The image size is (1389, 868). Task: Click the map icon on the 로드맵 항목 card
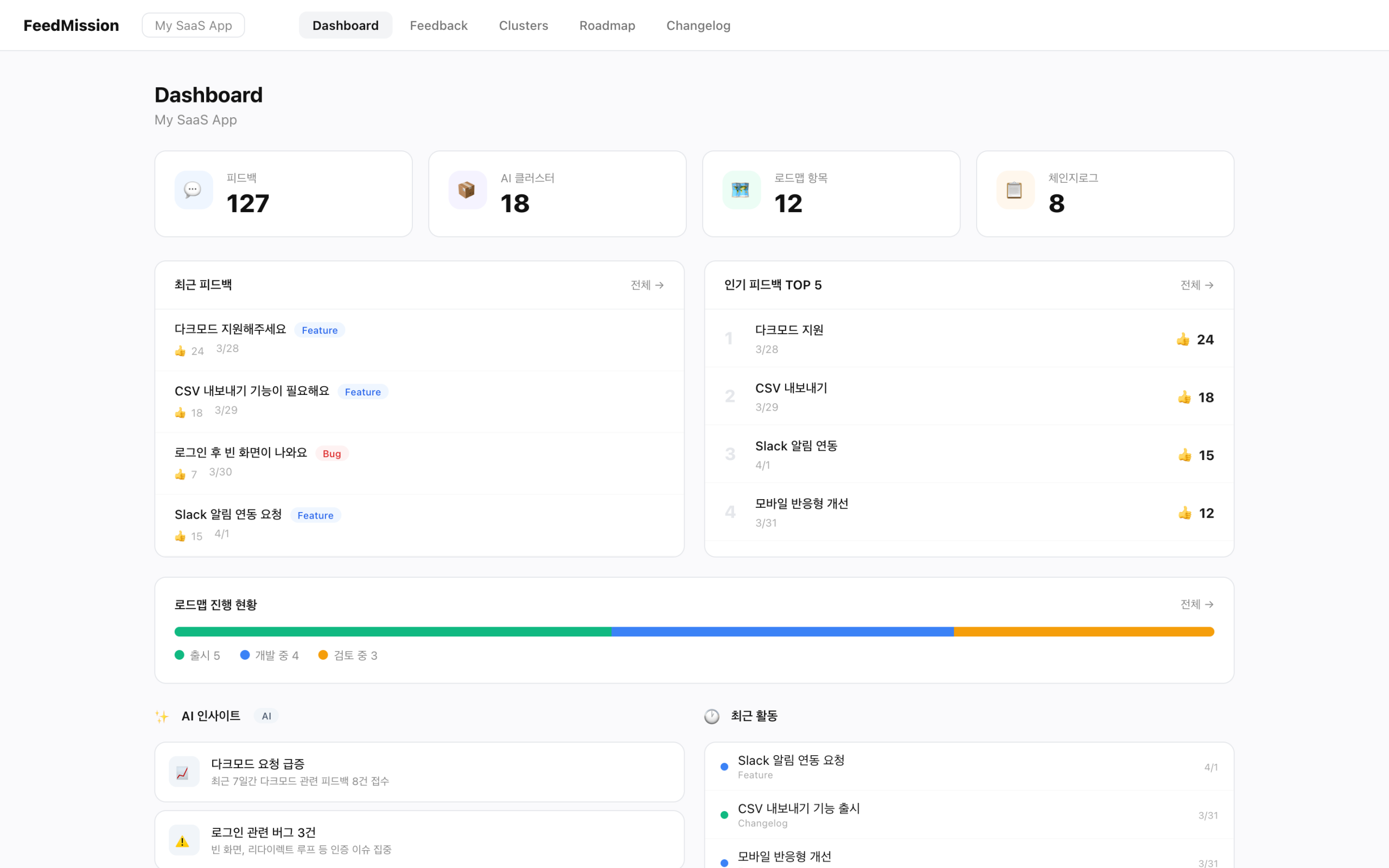point(741,189)
